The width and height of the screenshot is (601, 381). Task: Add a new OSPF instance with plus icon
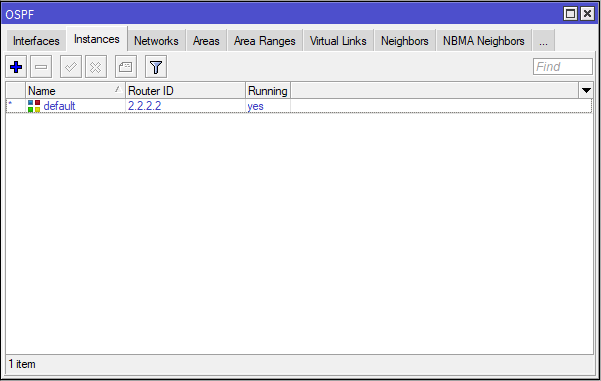click(x=16, y=67)
